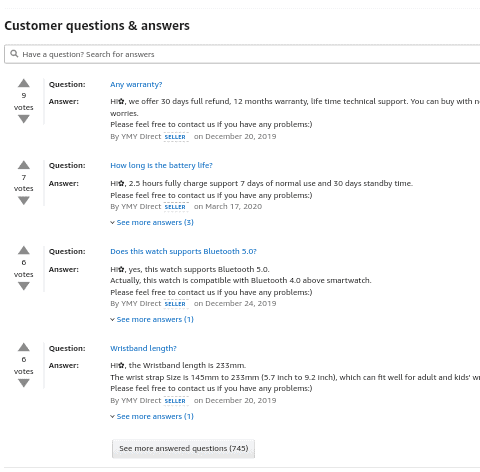Upvote the Bluetooth 5.0 question
Image resolution: width=480 pixels, height=472 pixels.
(24, 250)
